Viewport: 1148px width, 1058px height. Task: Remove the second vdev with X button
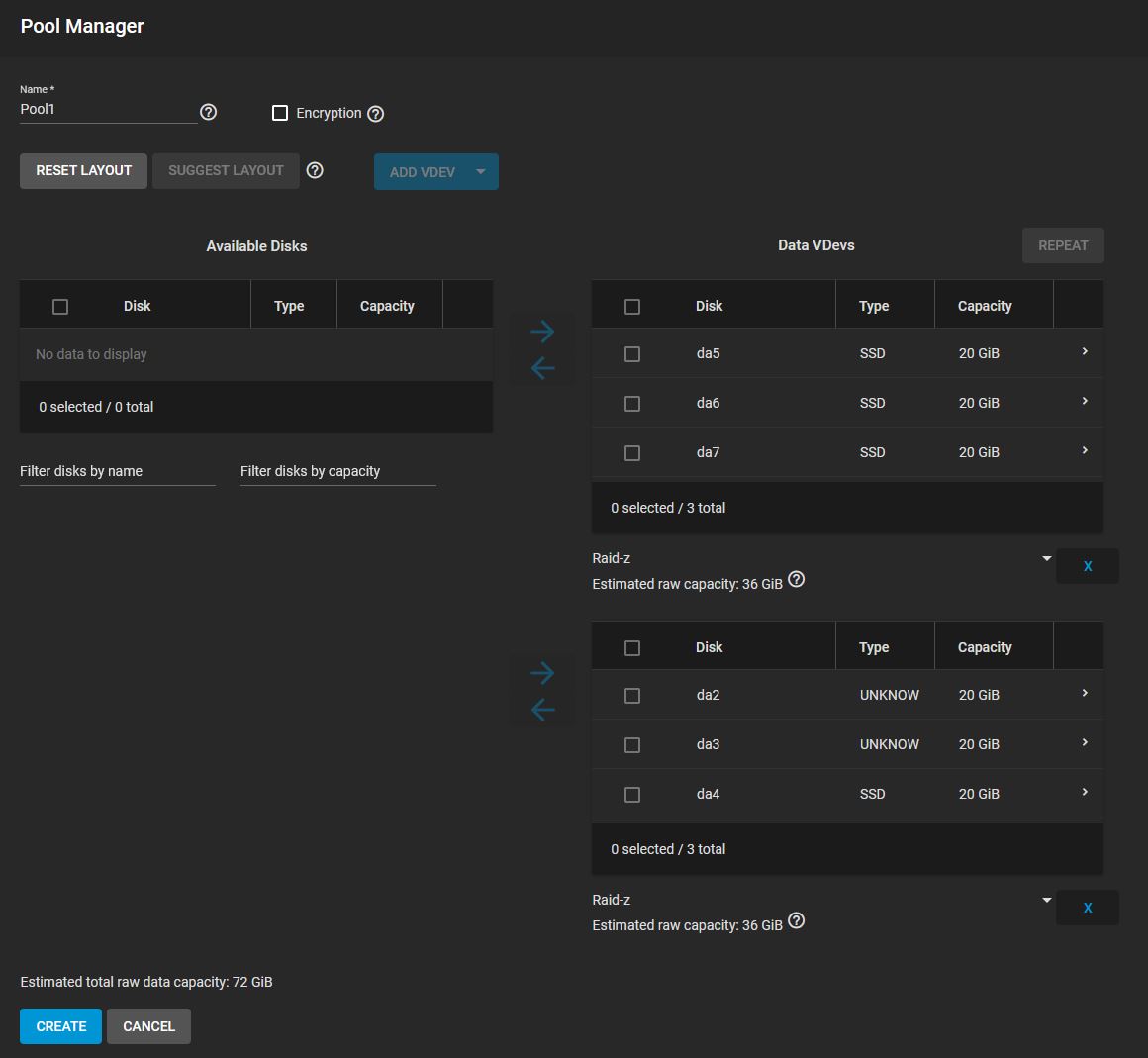click(1087, 908)
